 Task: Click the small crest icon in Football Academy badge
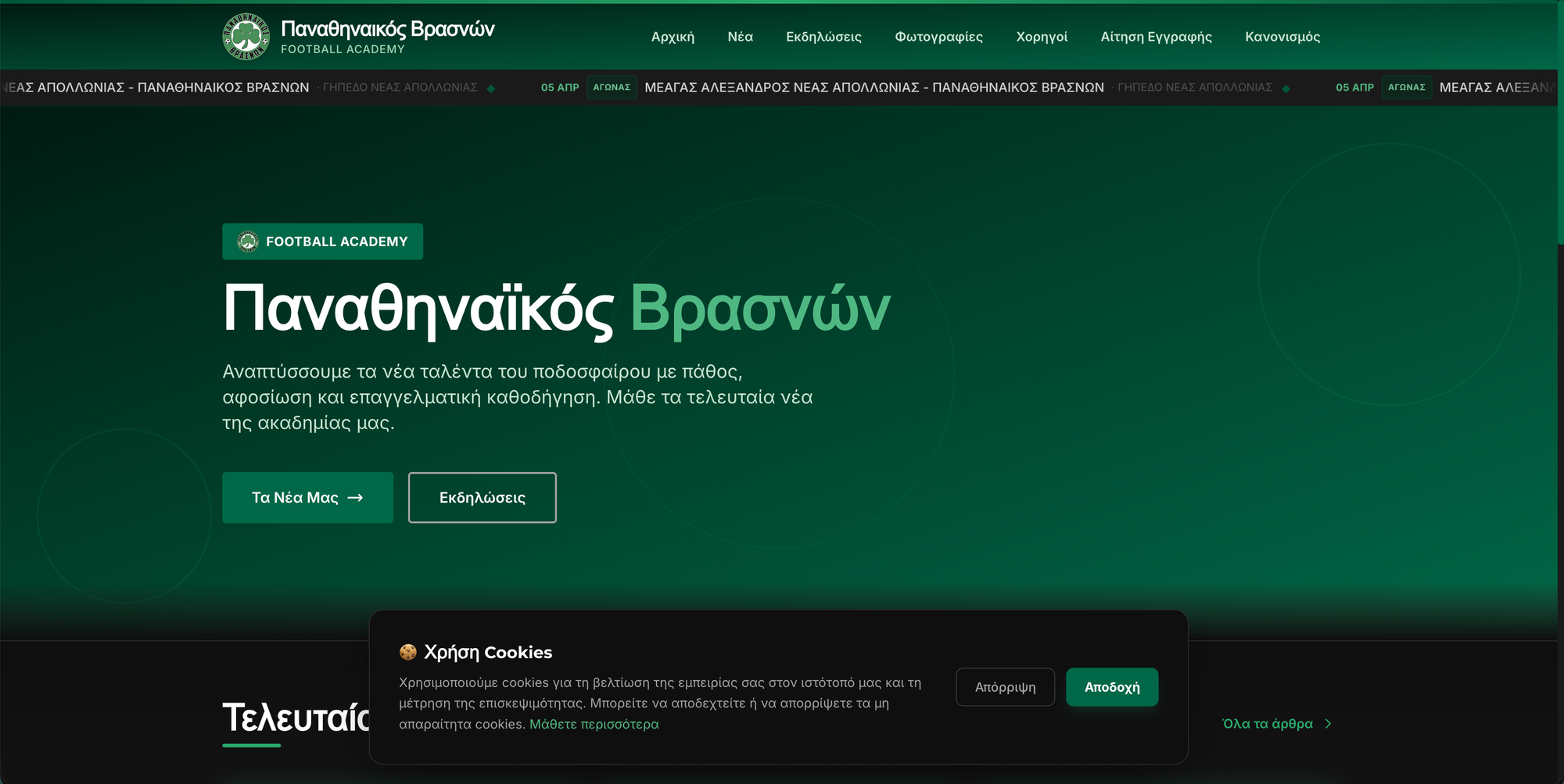click(x=248, y=242)
